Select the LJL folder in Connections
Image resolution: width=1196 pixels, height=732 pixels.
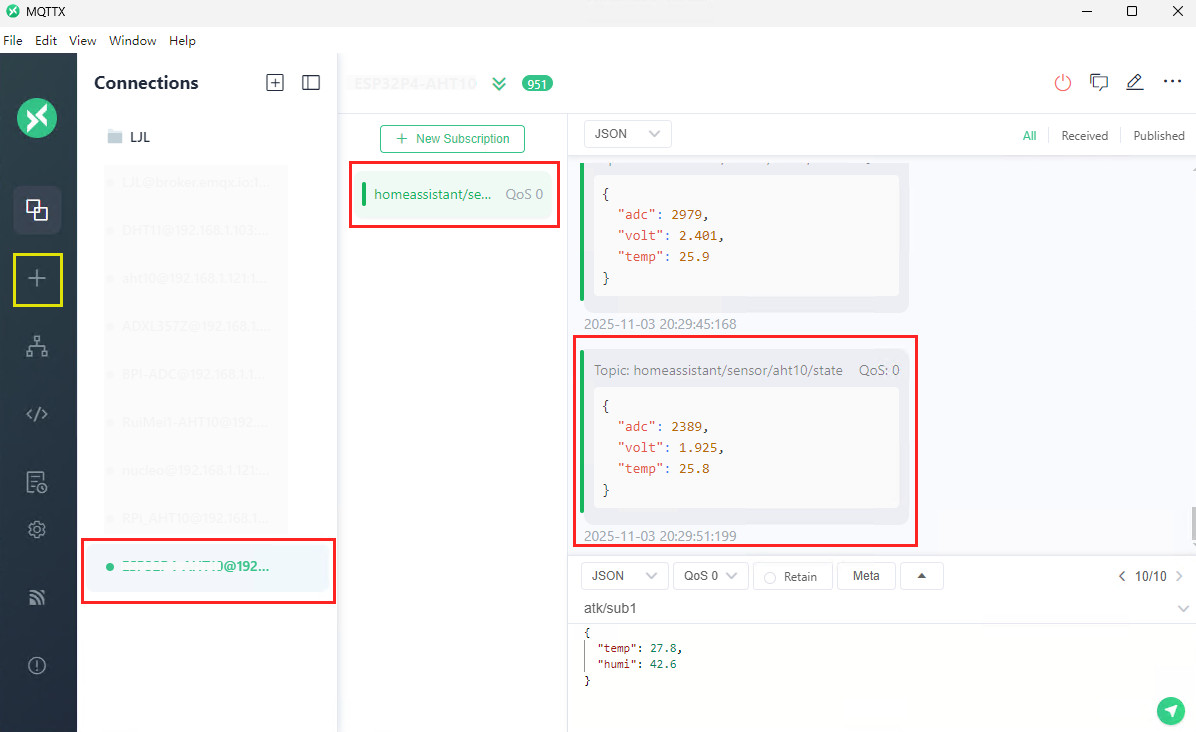130,137
